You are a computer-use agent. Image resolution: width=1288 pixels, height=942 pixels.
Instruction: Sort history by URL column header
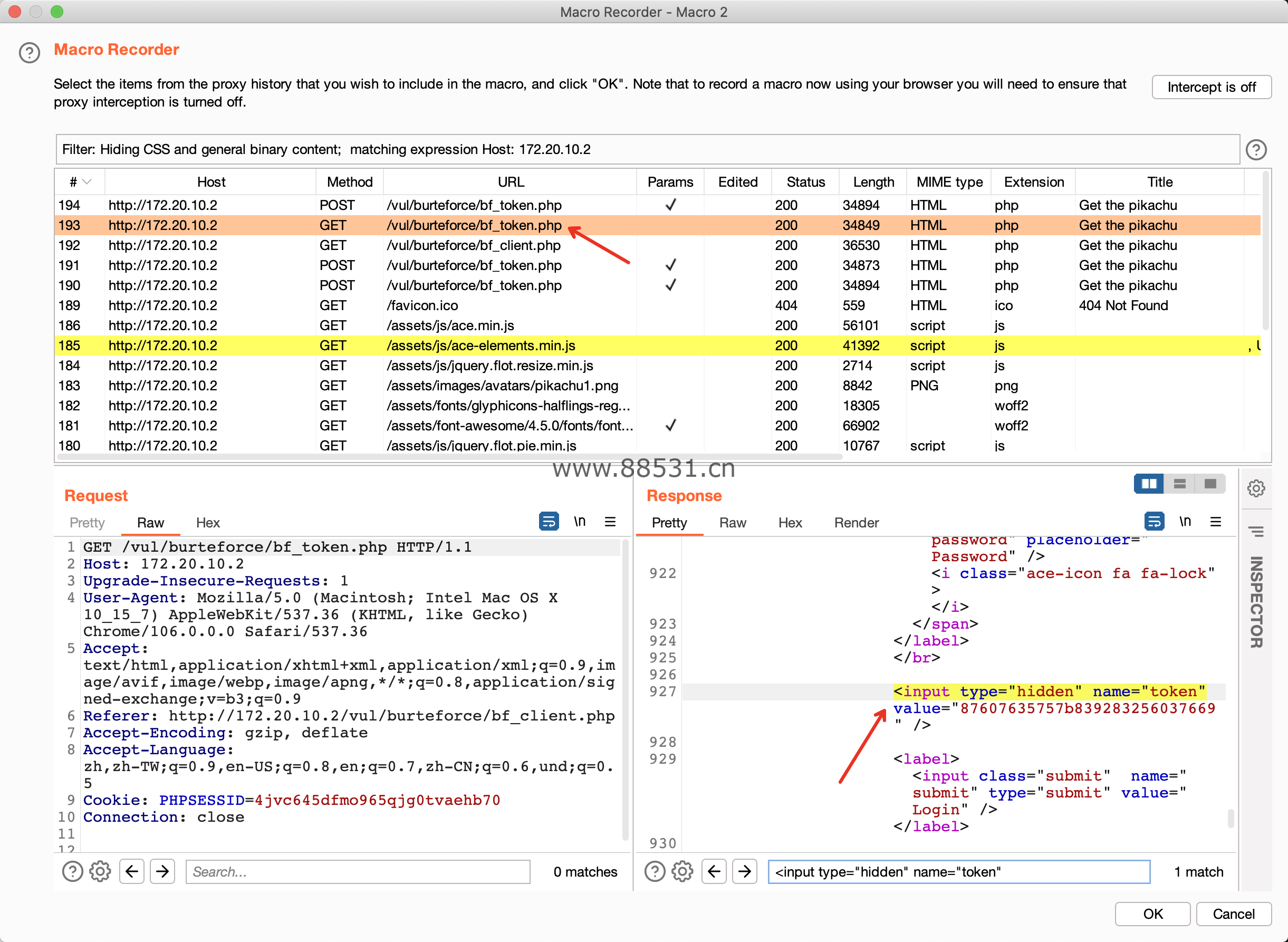(511, 182)
